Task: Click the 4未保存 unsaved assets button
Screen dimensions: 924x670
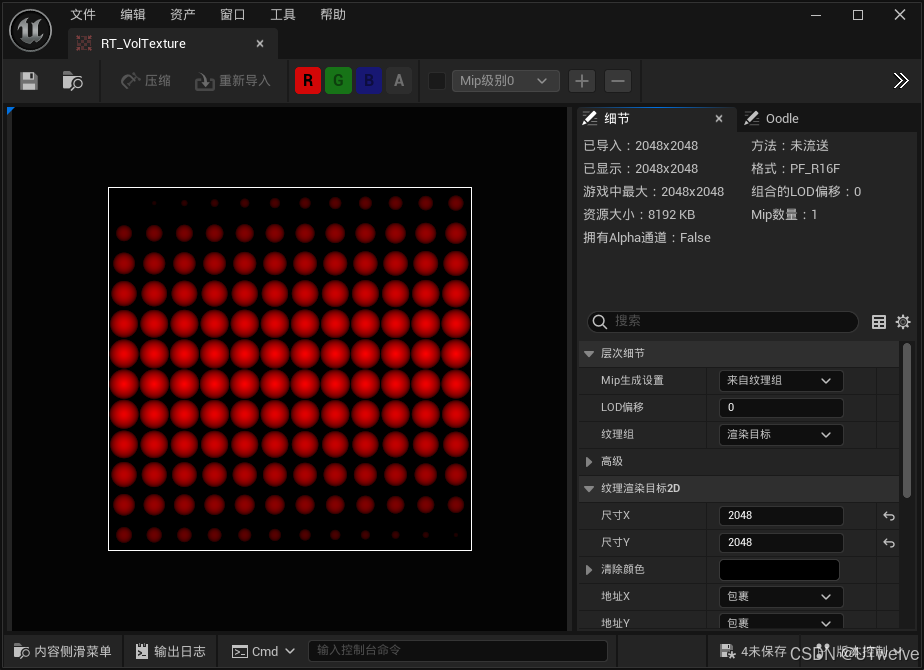Action: click(x=753, y=651)
